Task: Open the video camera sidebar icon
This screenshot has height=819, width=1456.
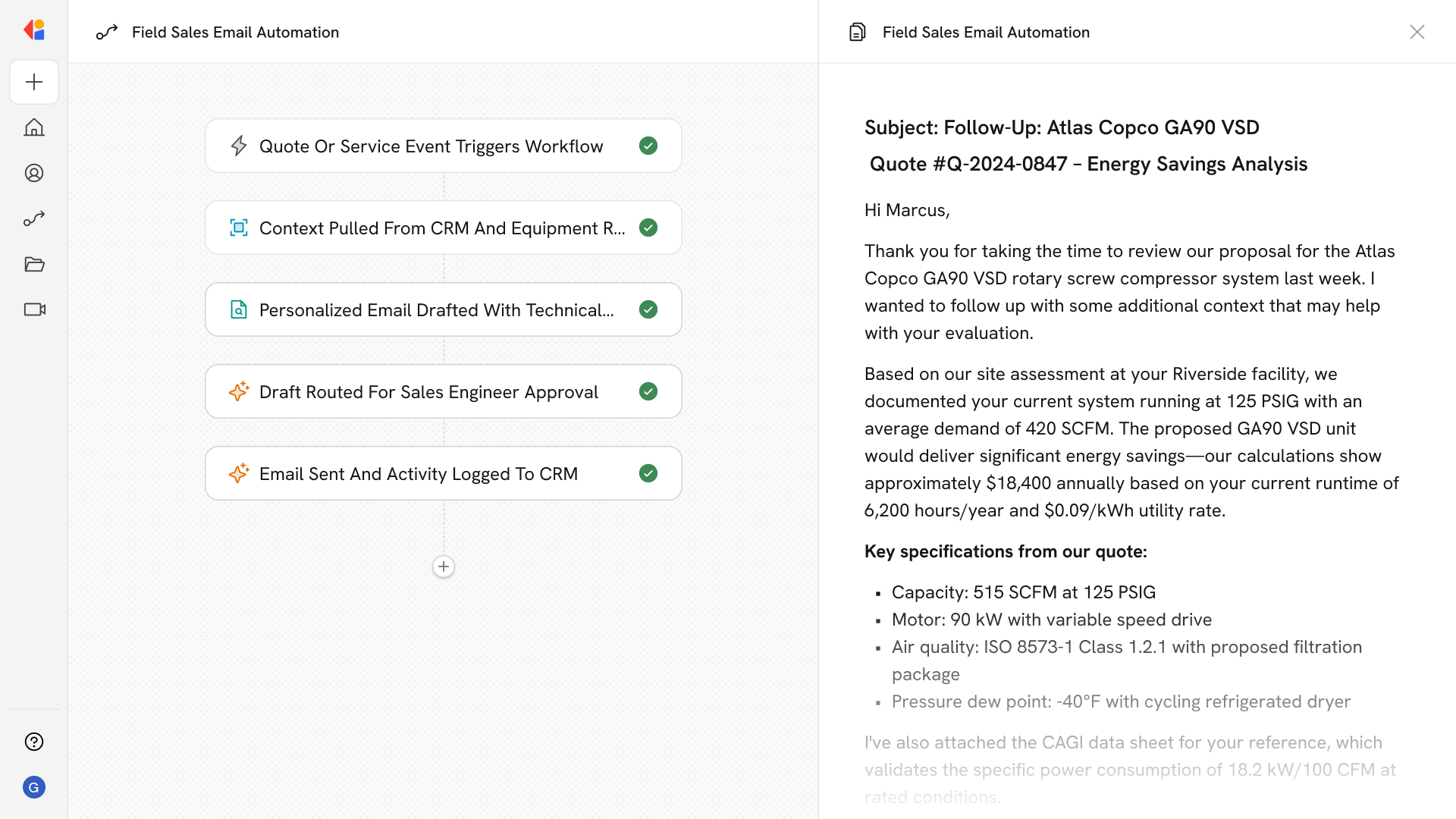Action: [x=34, y=309]
